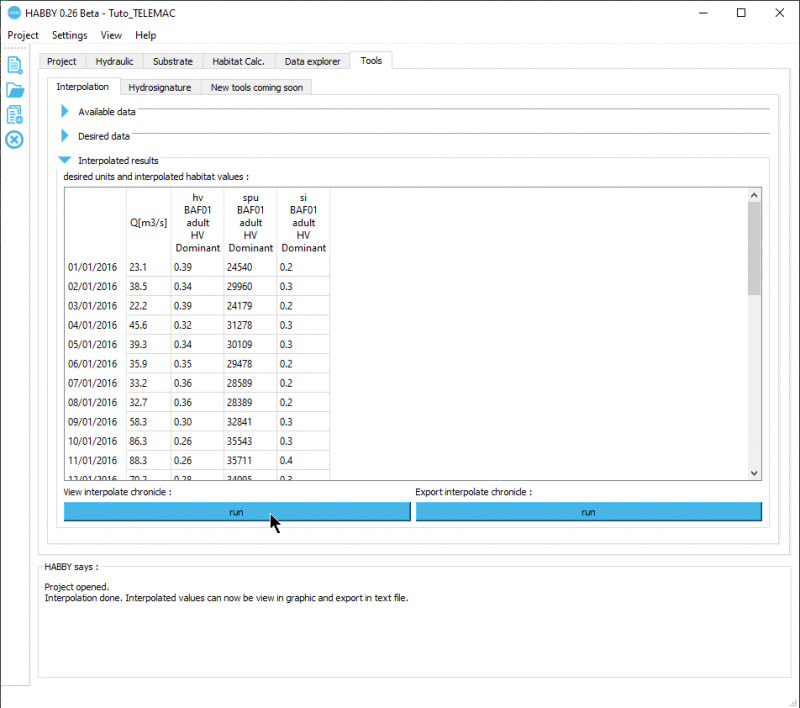The height and width of the screenshot is (708, 800).
Task: Open the Habitat Calc. tab
Action: point(239,61)
